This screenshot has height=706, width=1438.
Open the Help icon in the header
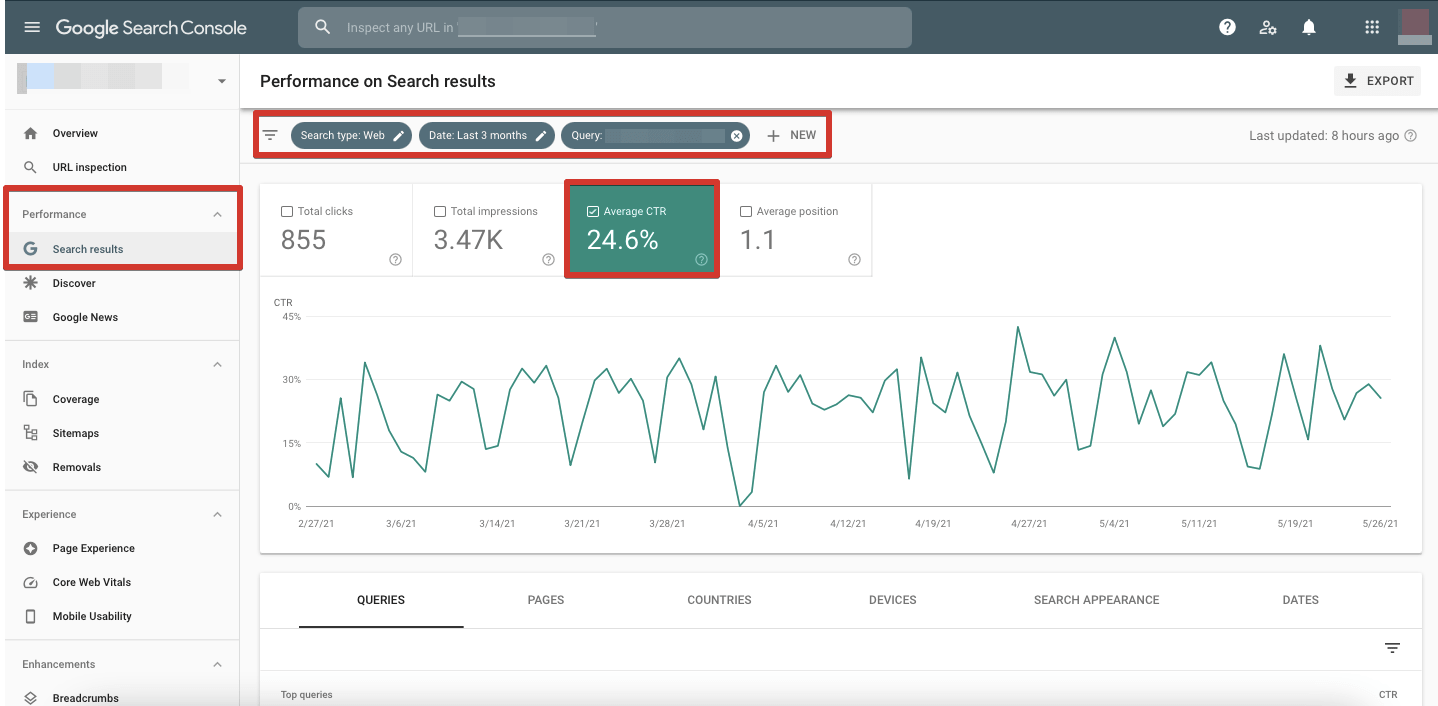pos(1228,27)
